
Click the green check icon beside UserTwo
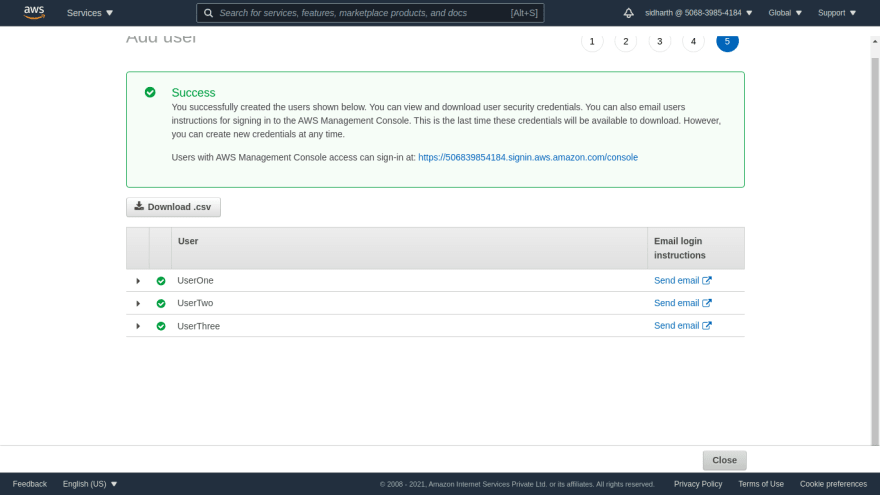161,304
